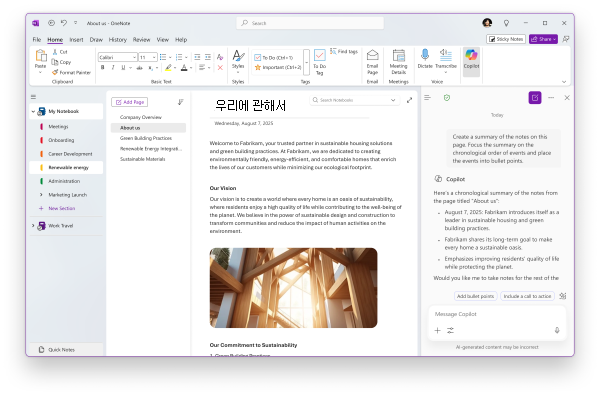The width and height of the screenshot is (600, 395).
Task: Decrease the paragraph indent
Action: point(197,57)
